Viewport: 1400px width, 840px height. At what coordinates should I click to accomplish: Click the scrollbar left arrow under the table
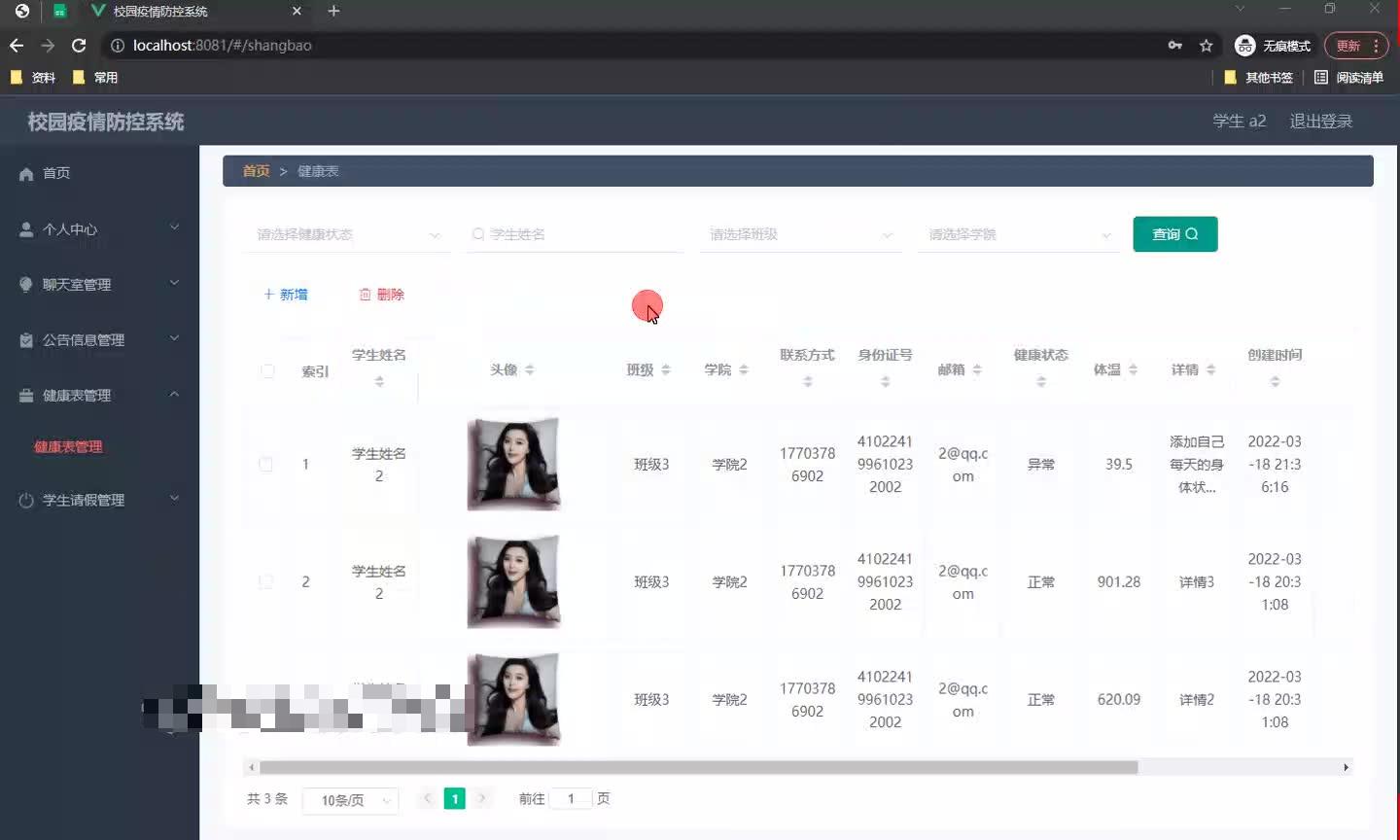pyautogui.click(x=251, y=767)
